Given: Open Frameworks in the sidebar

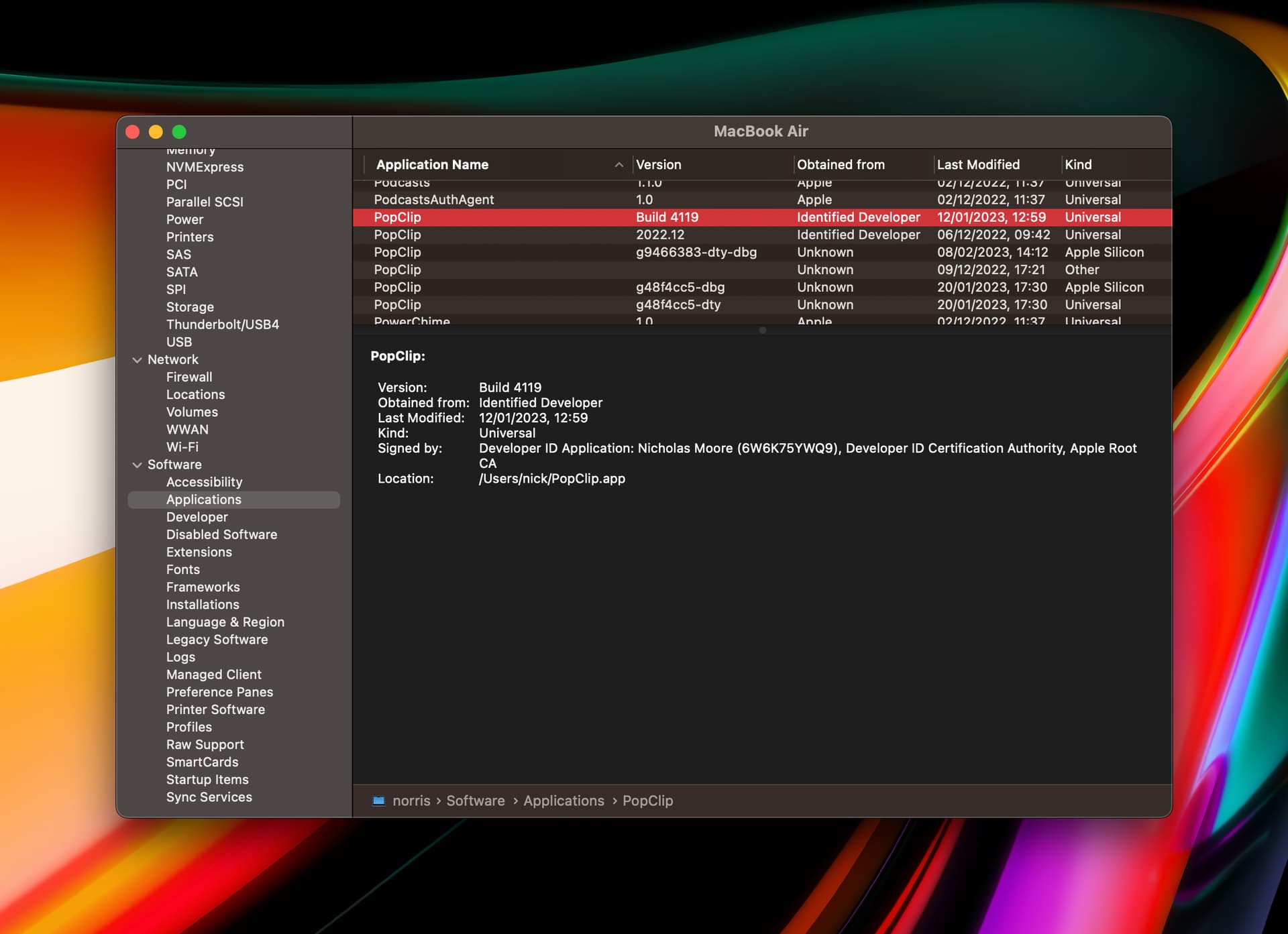Looking at the screenshot, I should pos(203,587).
